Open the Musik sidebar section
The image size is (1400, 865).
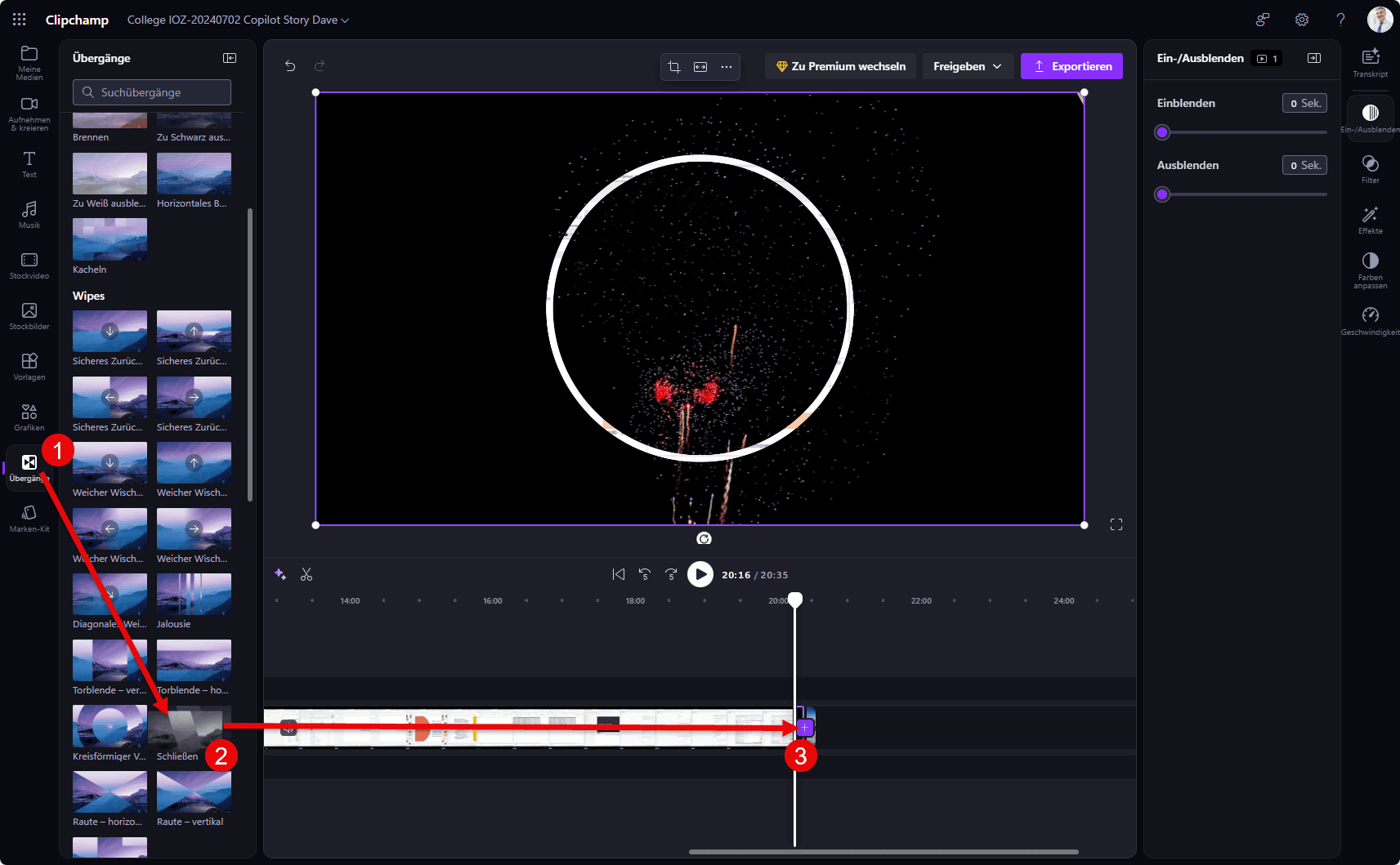point(29,214)
